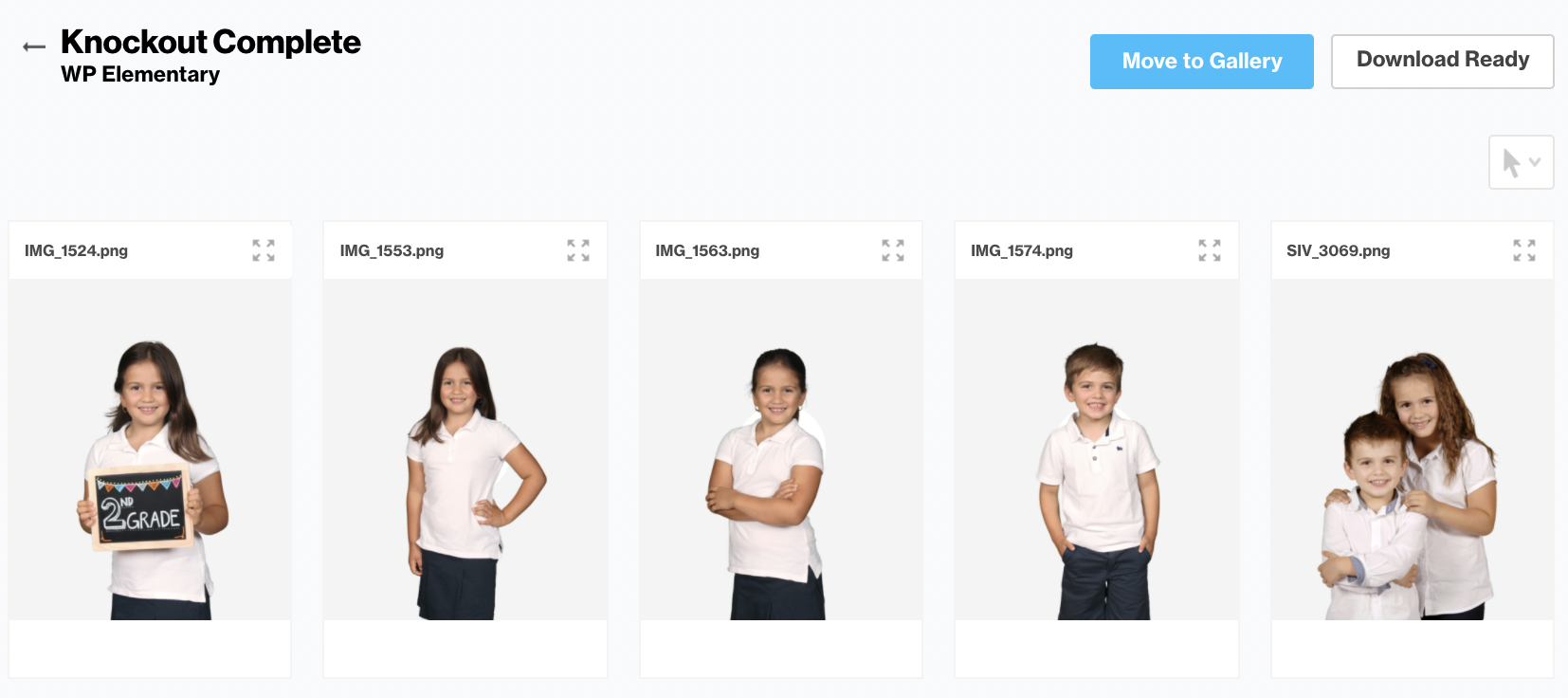Viewport: 1568px width, 698px height.
Task: Expand IMG_1574.png to fullscreen view
Action: 1210,250
